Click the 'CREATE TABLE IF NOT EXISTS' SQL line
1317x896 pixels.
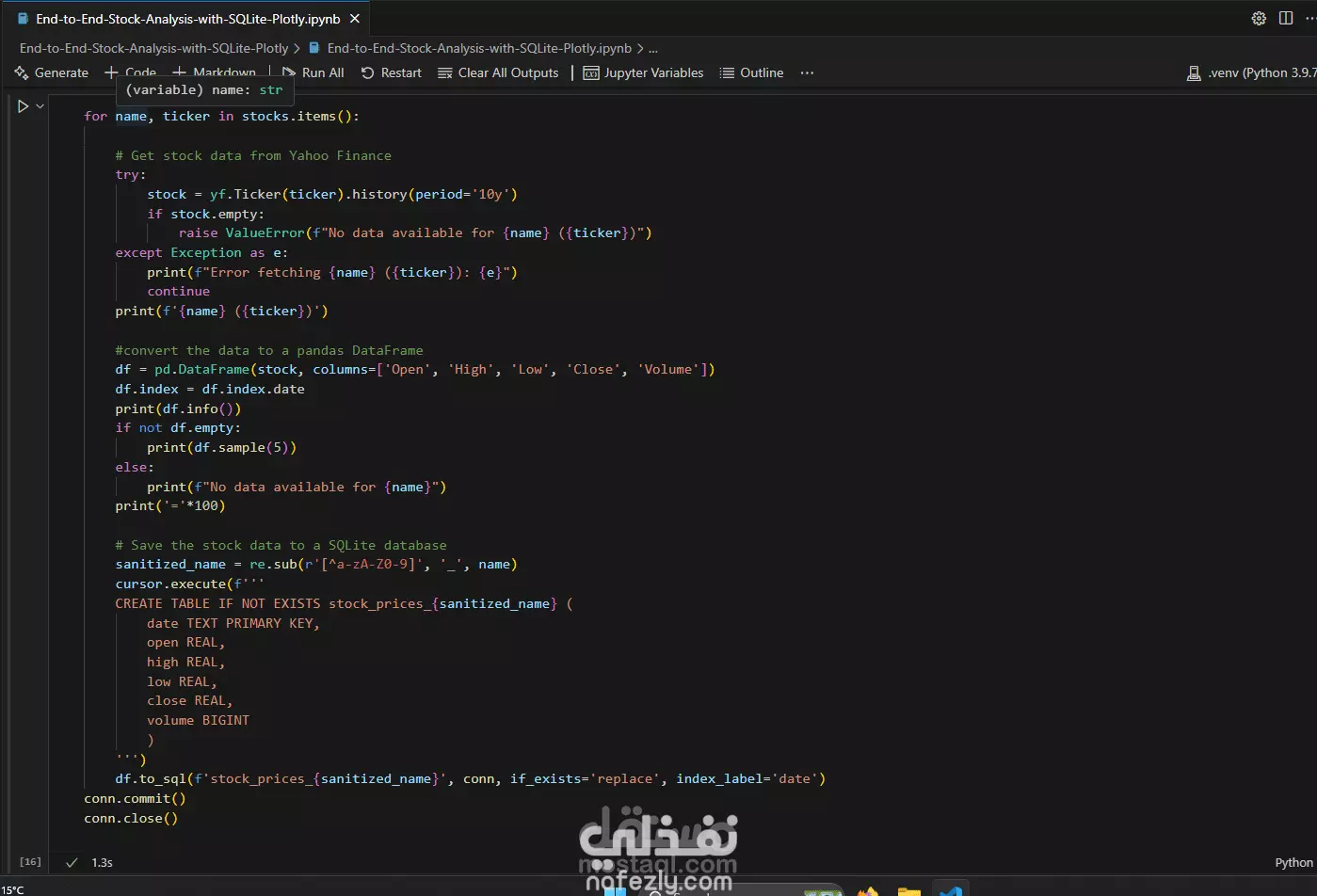pyautogui.click(x=344, y=603)
